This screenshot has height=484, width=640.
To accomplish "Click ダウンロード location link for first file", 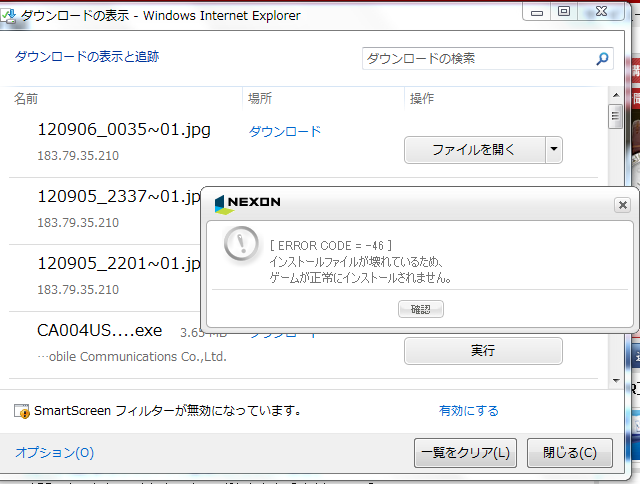I will 285,131.
